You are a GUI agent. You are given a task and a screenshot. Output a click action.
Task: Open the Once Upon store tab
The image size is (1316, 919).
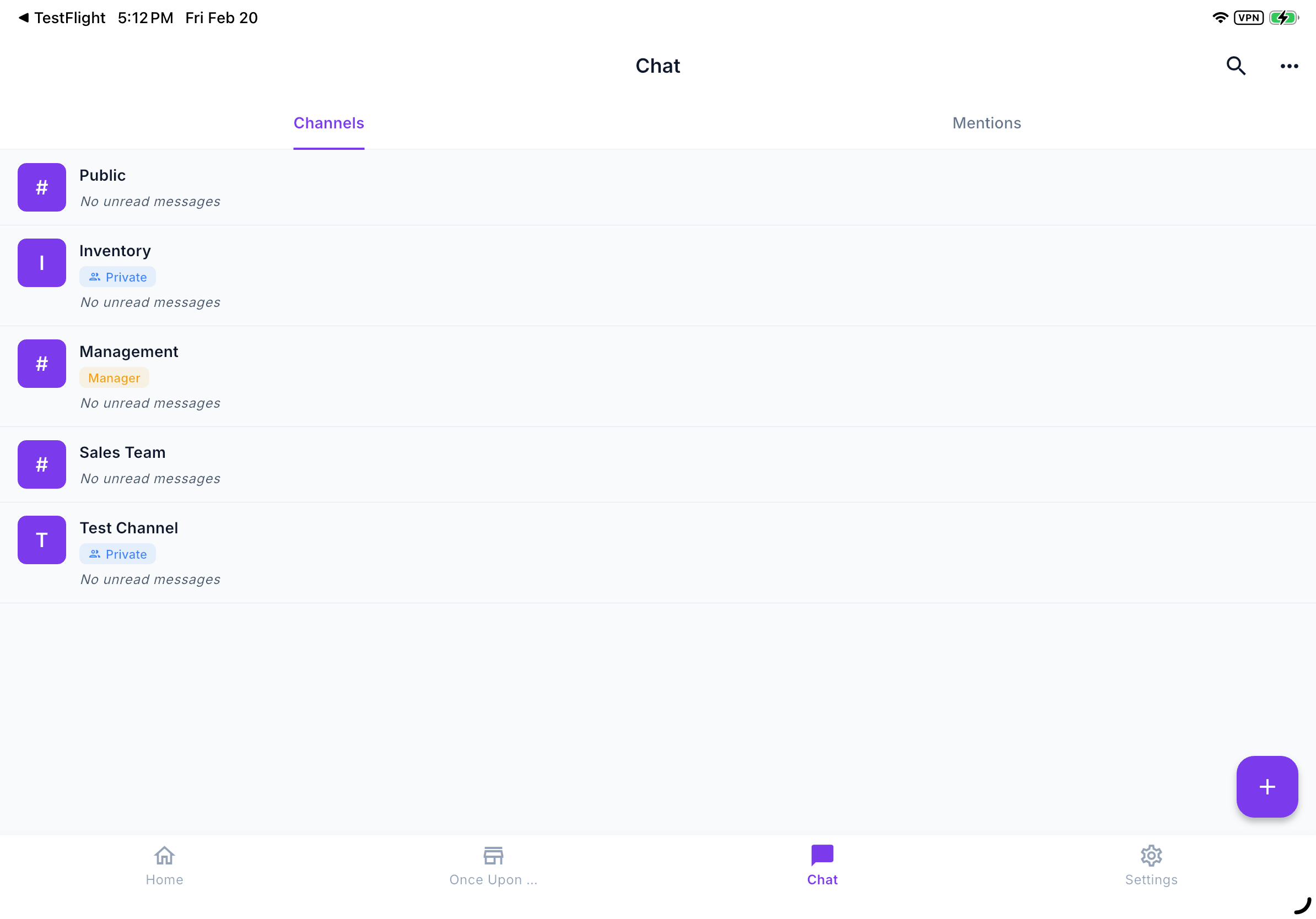pos(494,866)
